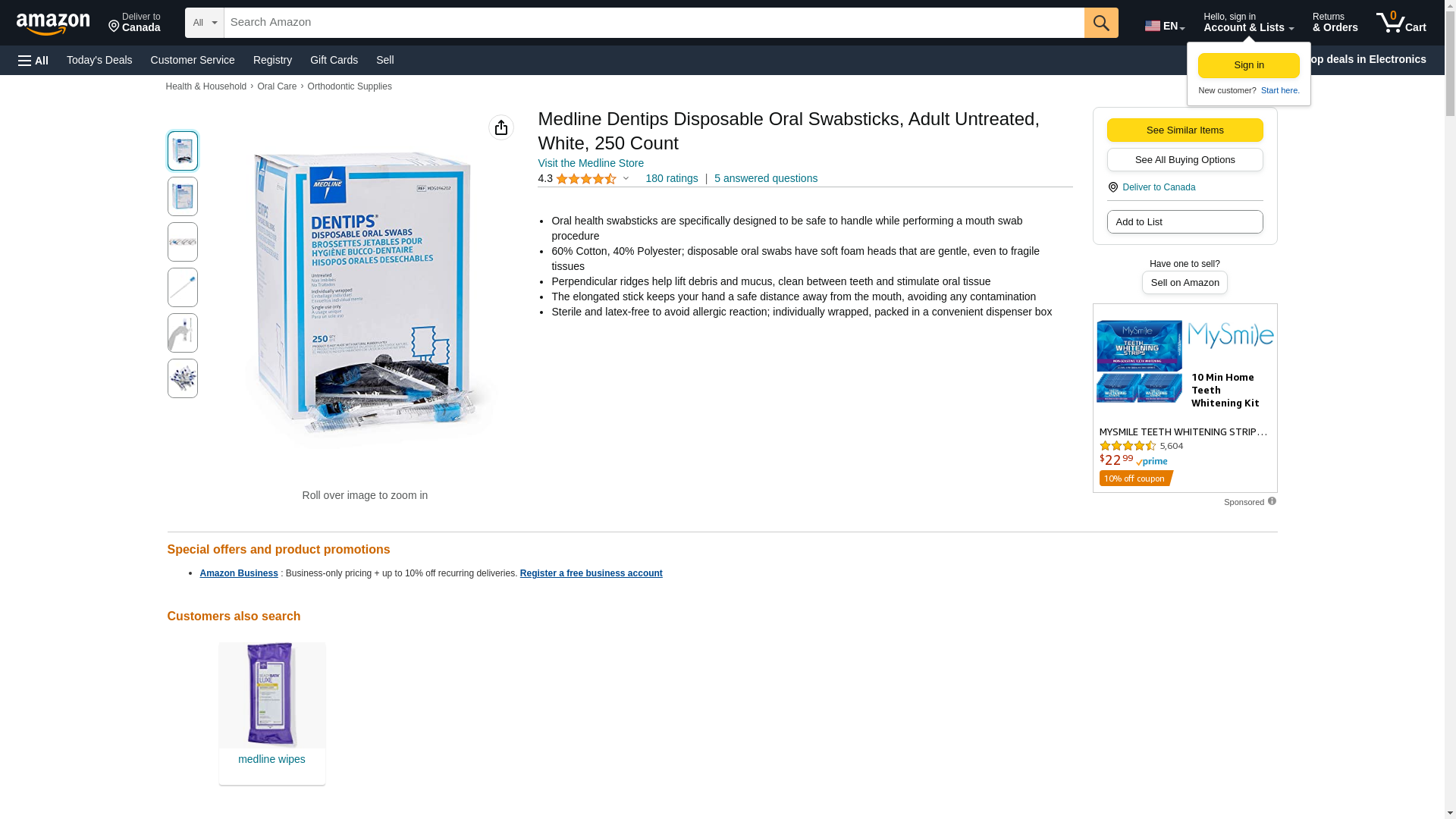Select the second product thumbnail image
Viewport: 1456px width, 819px height.
pyautogui.click(x=183, y=196)
